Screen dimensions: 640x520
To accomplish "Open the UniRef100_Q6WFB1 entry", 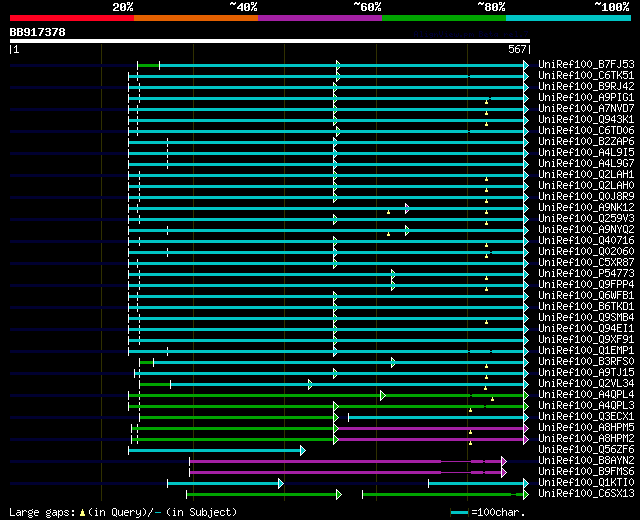I will (x=586, y=296).
